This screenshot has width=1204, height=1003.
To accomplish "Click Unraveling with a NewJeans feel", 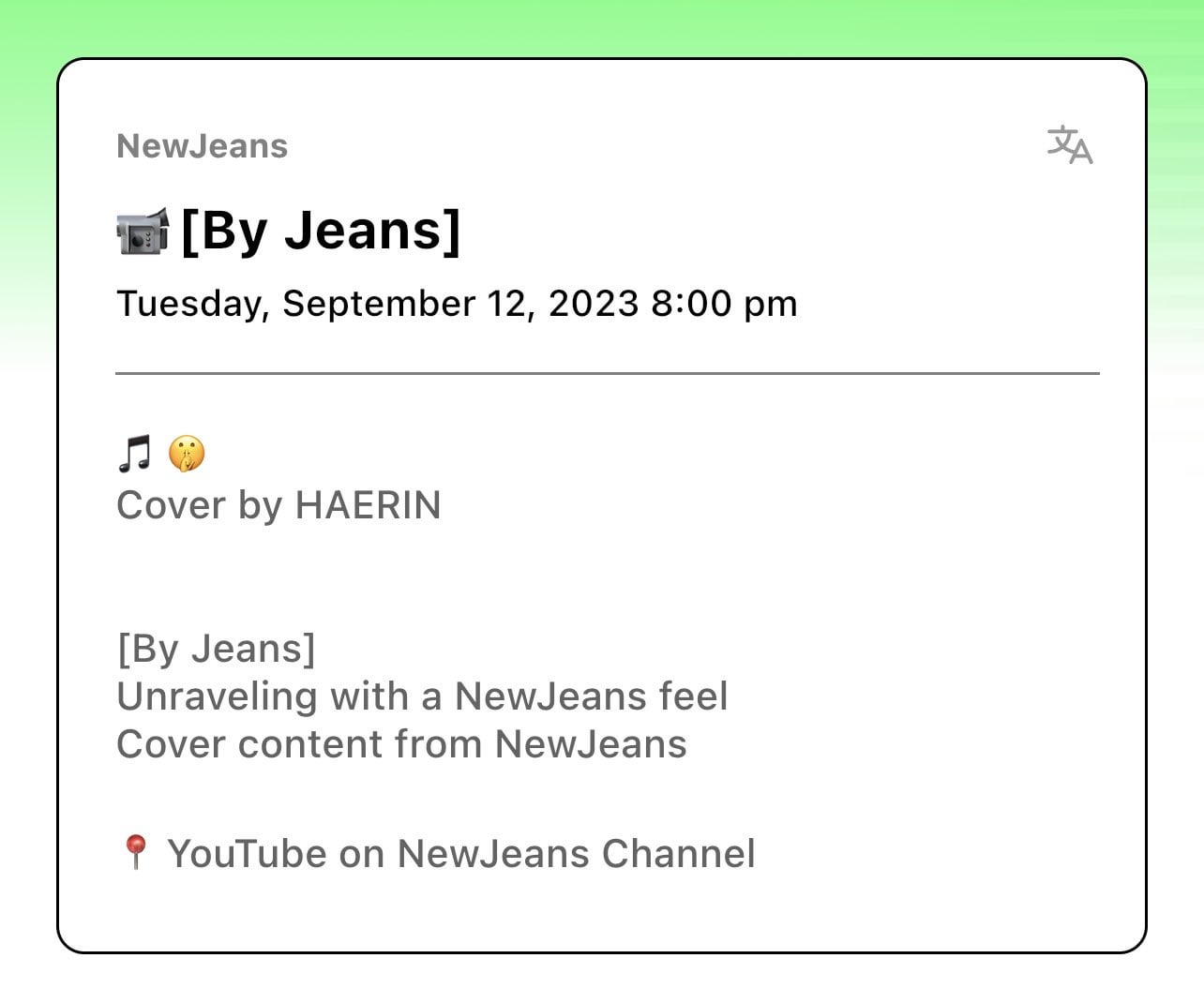I will (x=422, y=696).
